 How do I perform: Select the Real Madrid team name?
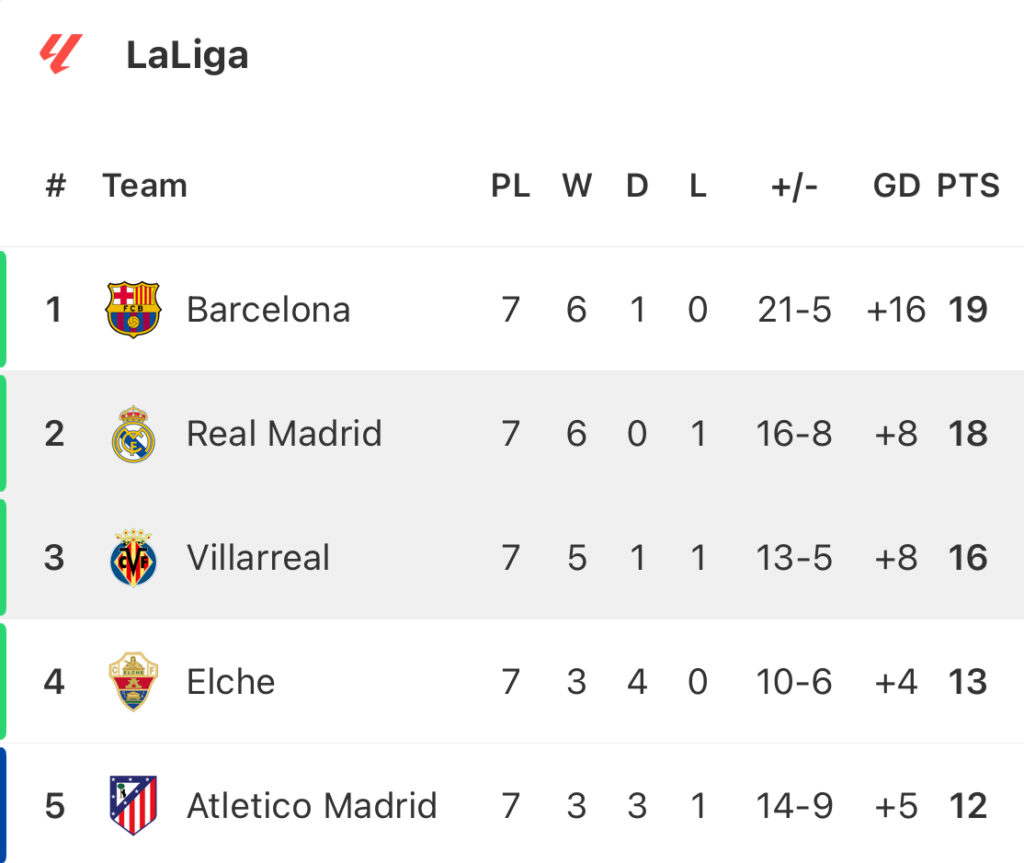pyautogui.click(x=284, y=434)
